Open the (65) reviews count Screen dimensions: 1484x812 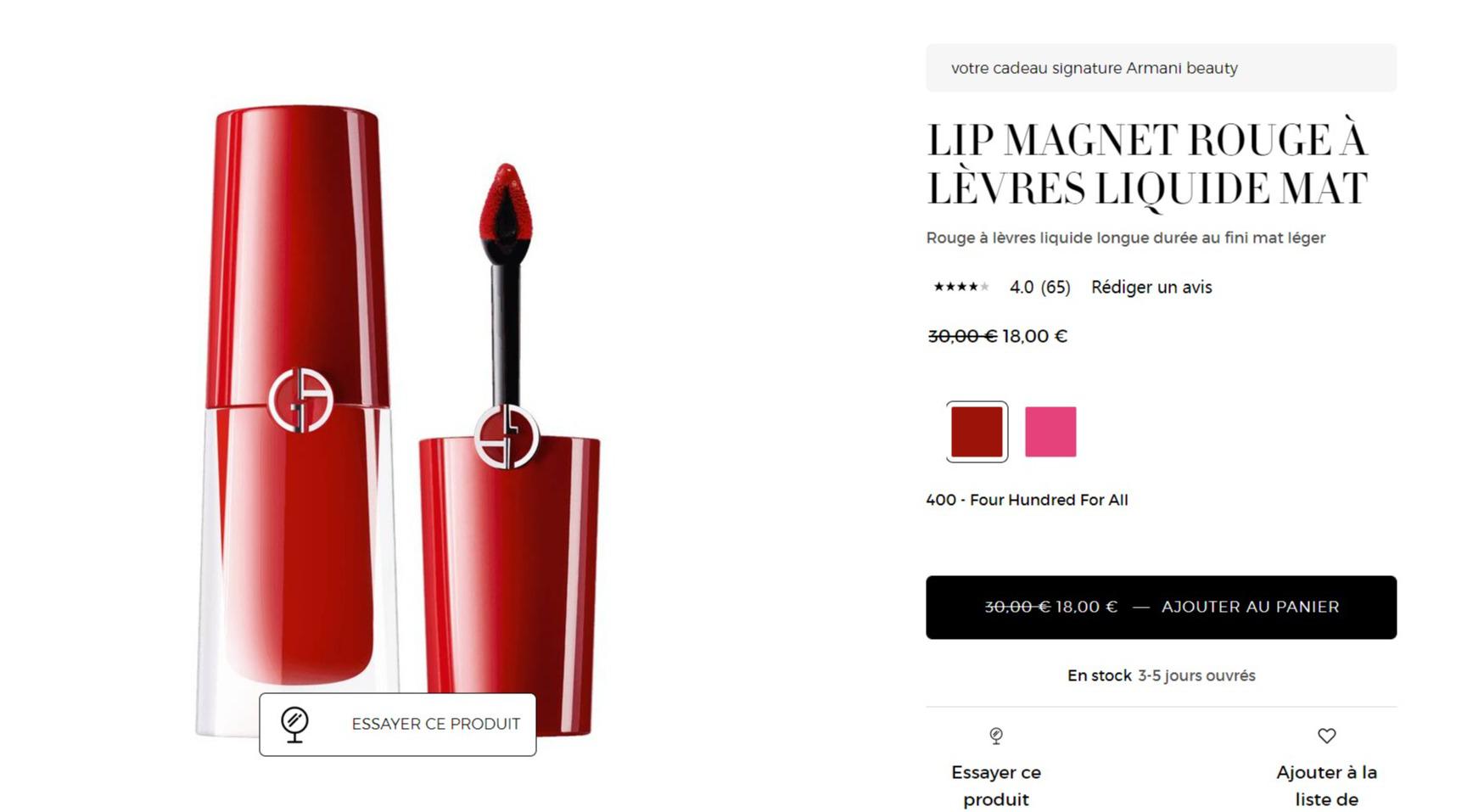point(1056,288)
